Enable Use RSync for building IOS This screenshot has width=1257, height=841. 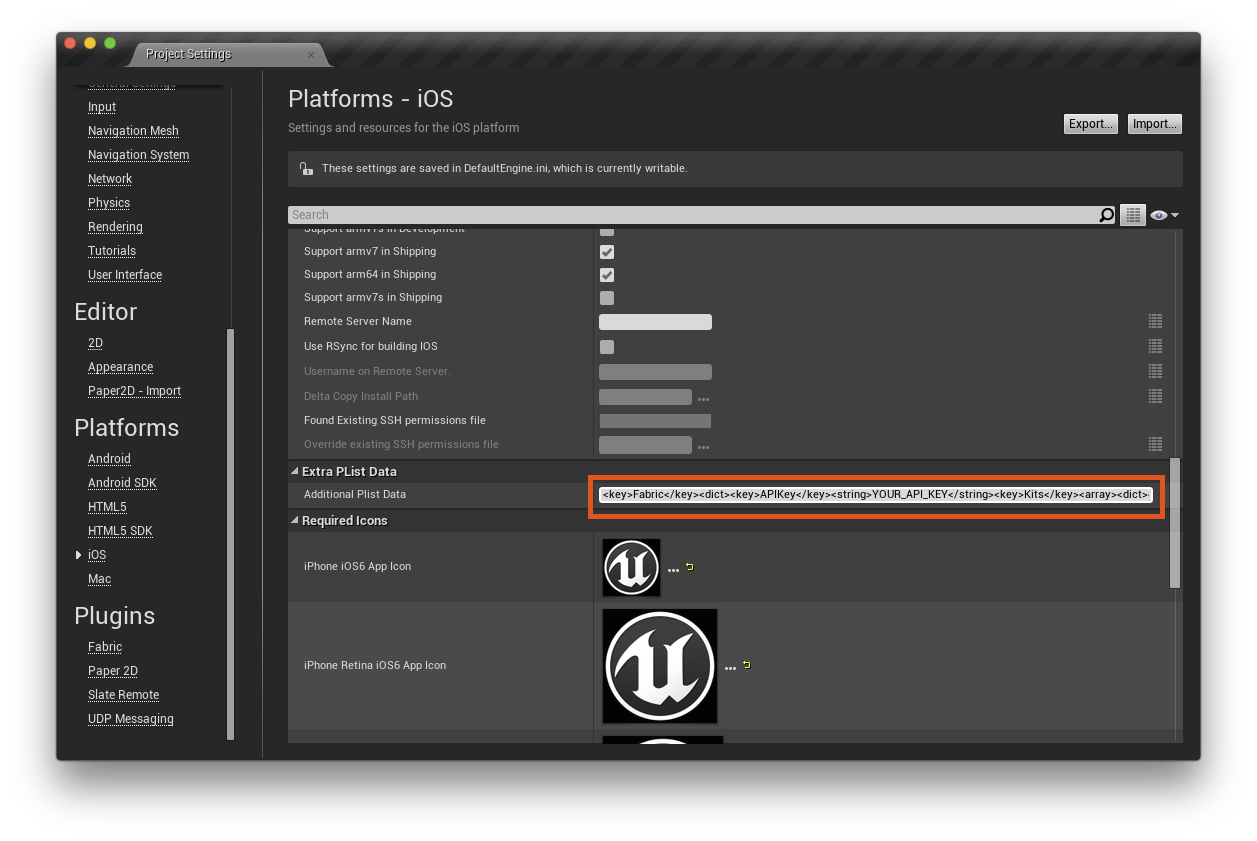(x=607, y=347)
